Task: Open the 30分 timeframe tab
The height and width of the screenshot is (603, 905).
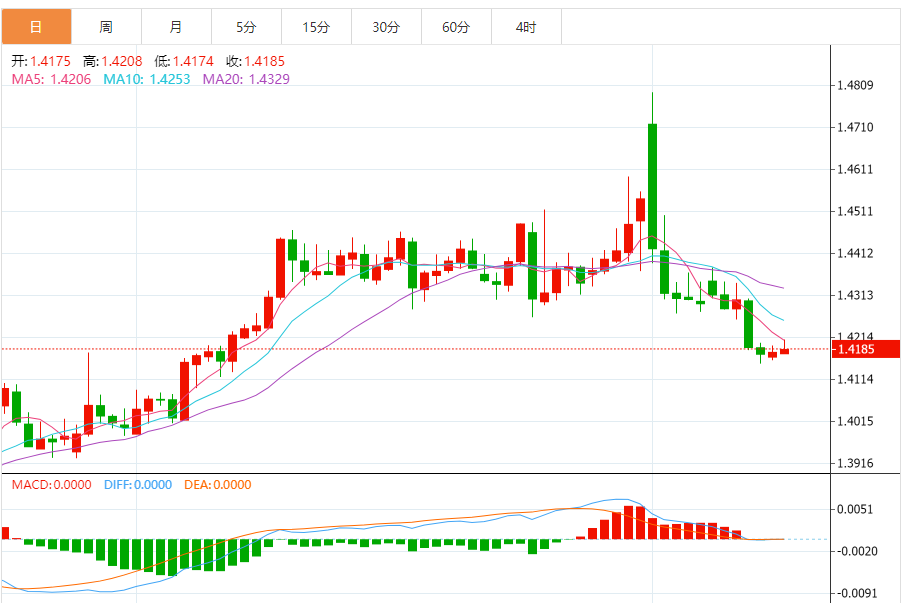Action: point(386,27)
